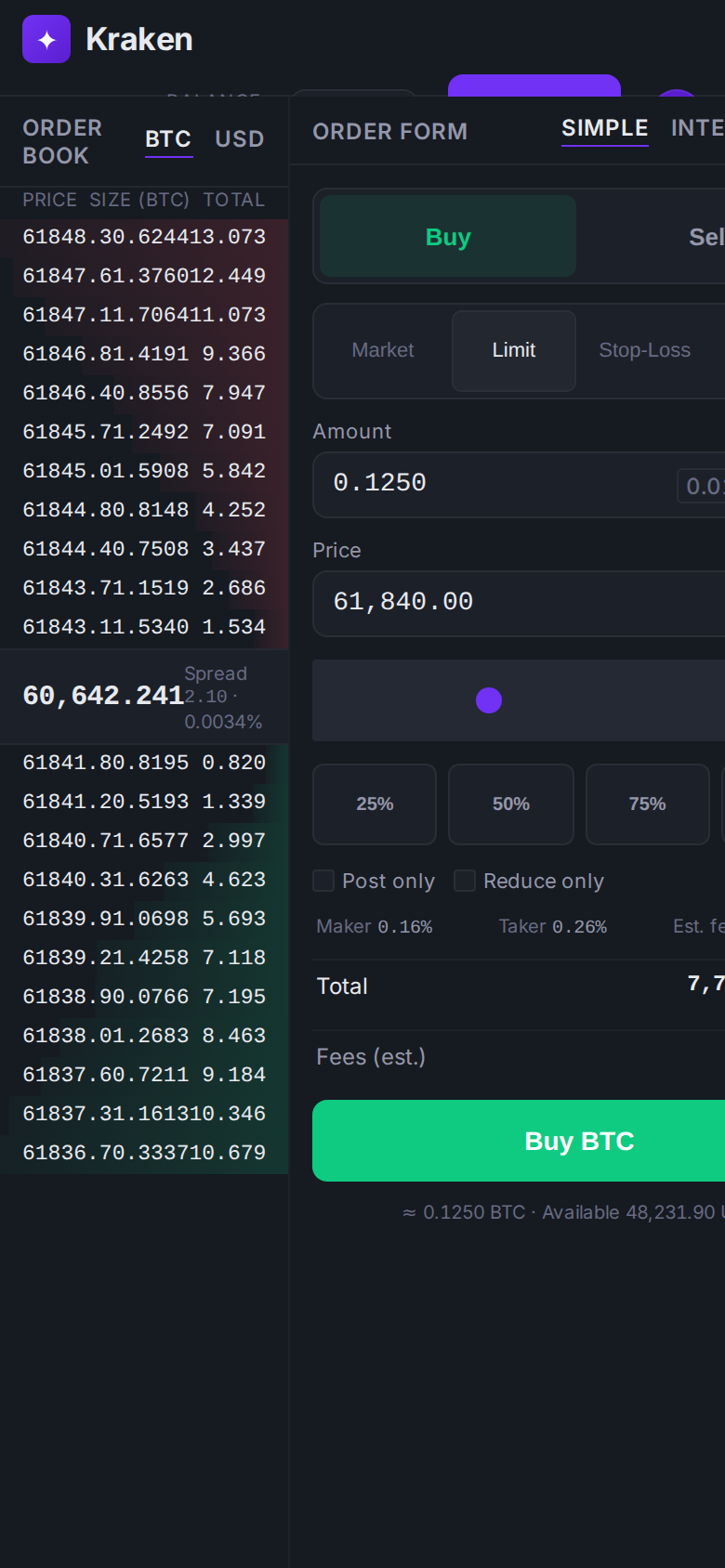Submit order with Buy BTC button
This screenshot has width=725, height=1568.
point(519,1141)
